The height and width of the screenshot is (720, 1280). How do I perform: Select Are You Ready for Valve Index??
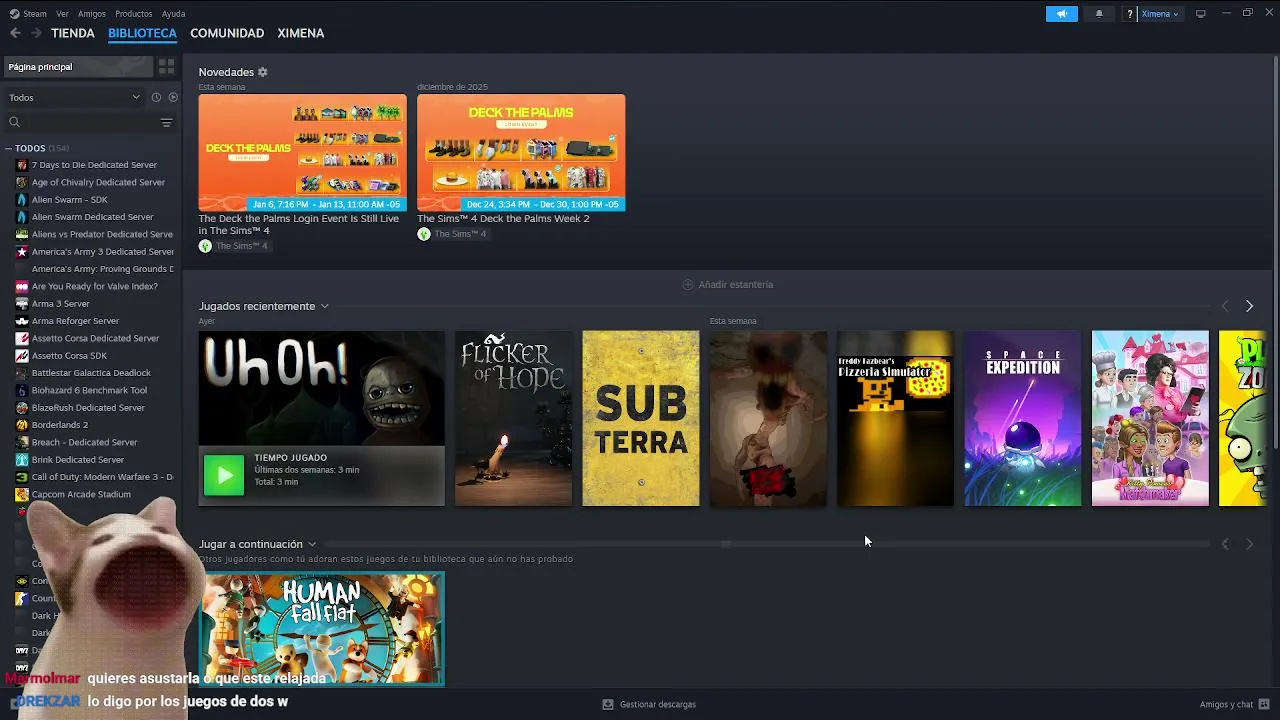[94, 286]
